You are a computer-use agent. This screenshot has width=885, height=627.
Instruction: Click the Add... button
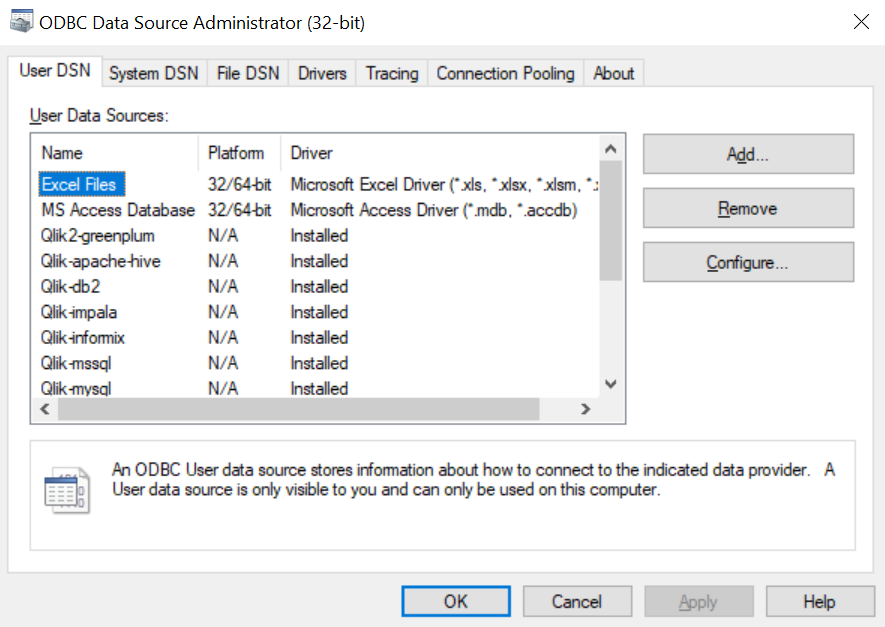click(x=748, y=154)
